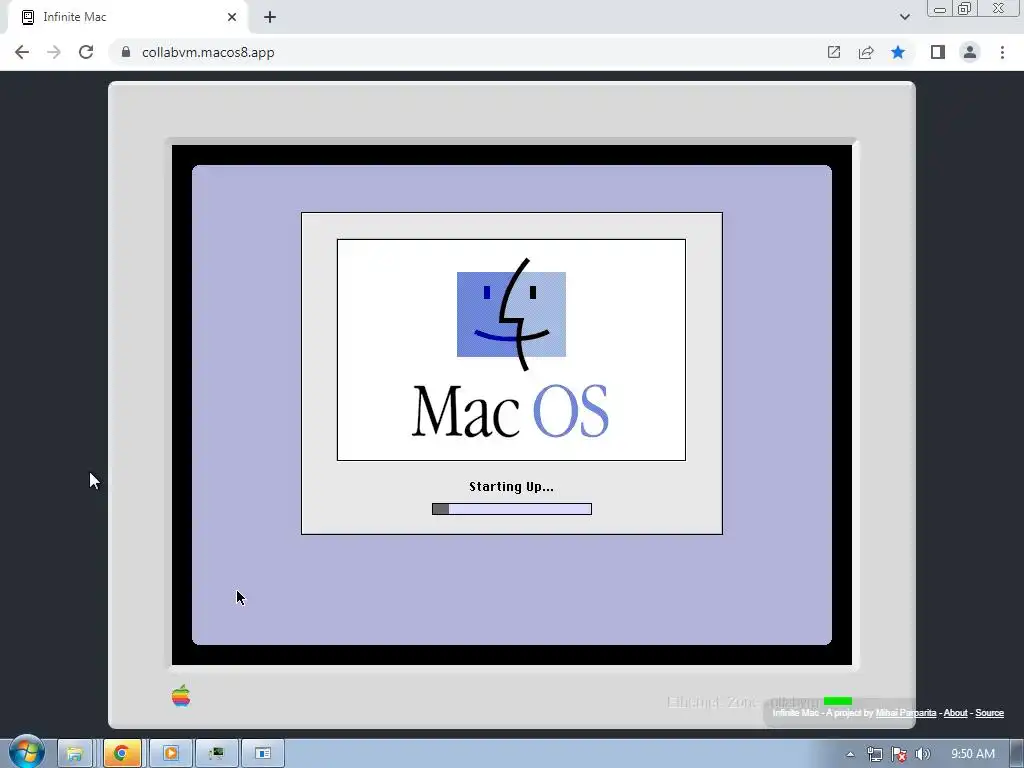Go back to the previous page
Screen dimensions: 1024x768
pos(22,52)
